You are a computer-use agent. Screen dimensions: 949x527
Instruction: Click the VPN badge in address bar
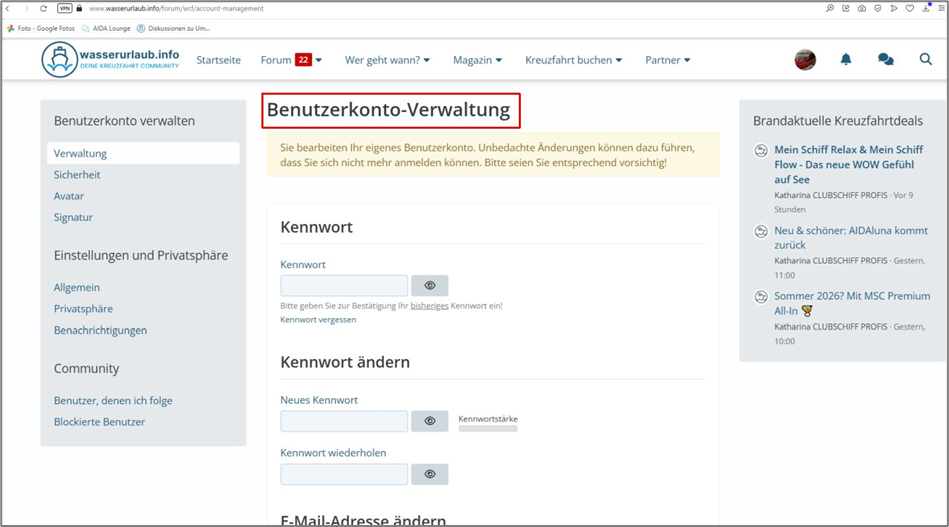65,8
